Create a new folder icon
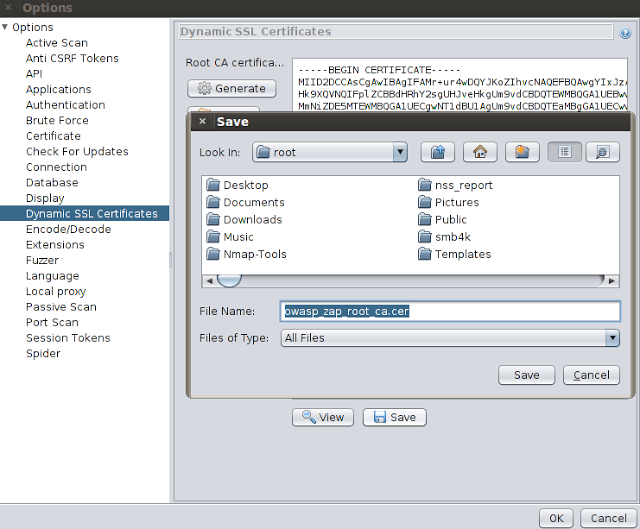This screenshot has width=640, height=529. point(522,152)
